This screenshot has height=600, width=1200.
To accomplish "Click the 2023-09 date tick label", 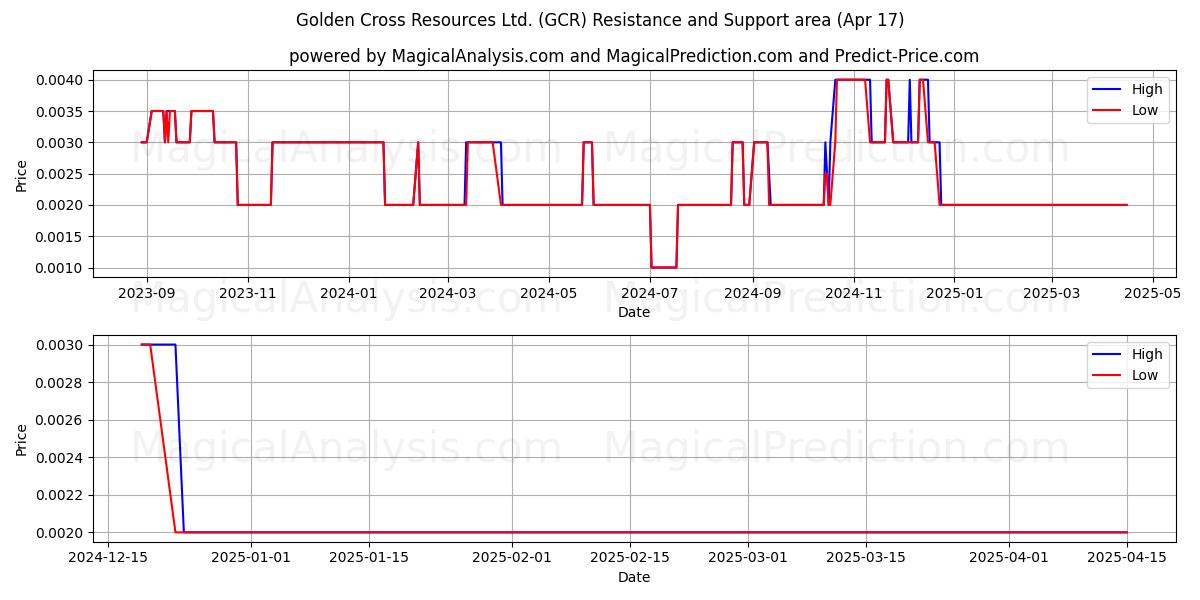I will pos(147,295).
